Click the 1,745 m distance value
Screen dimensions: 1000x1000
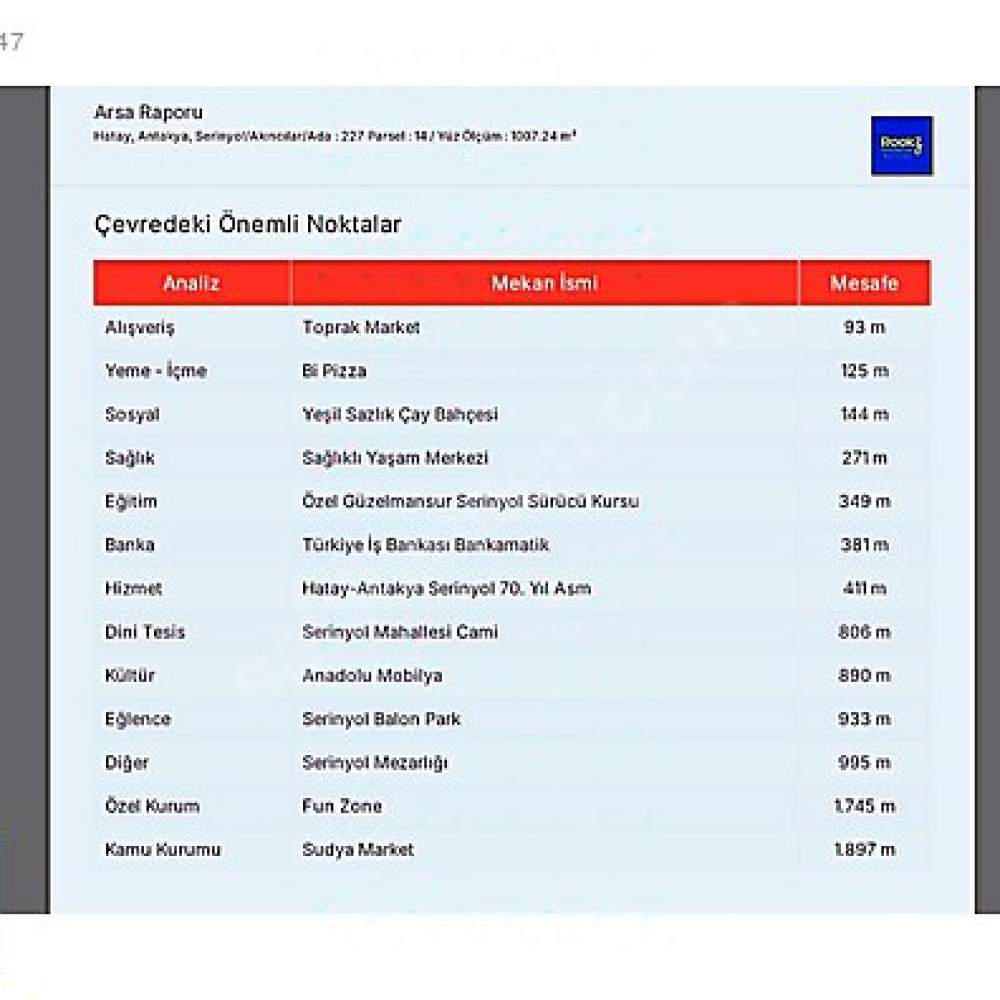[865, 806]
